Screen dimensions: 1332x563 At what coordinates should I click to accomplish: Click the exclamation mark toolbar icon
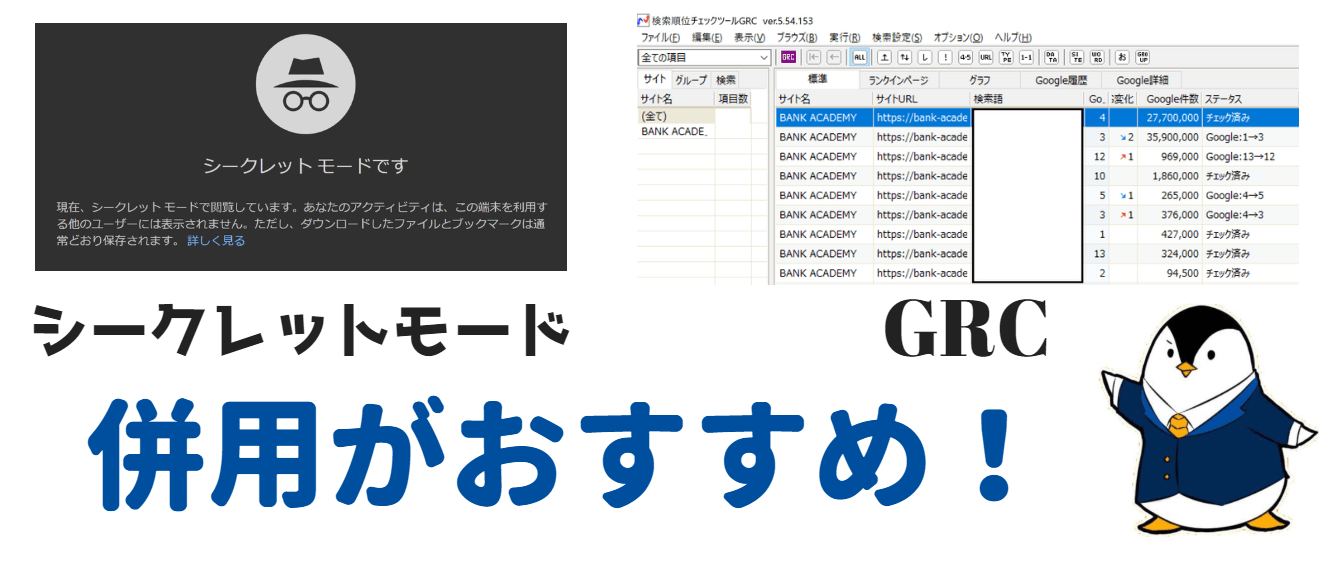(945, 57)
